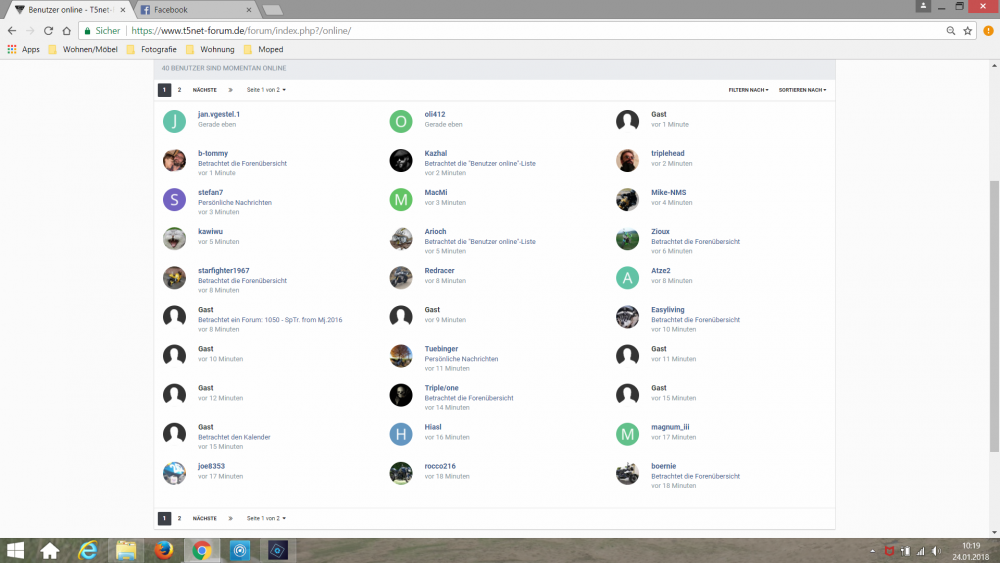Click the red antivirus tray icon

point(890,551)
